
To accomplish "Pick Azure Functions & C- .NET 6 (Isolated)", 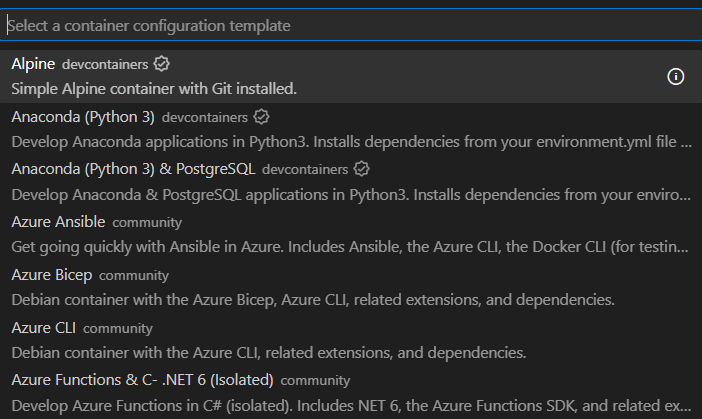I will (351, 393).
